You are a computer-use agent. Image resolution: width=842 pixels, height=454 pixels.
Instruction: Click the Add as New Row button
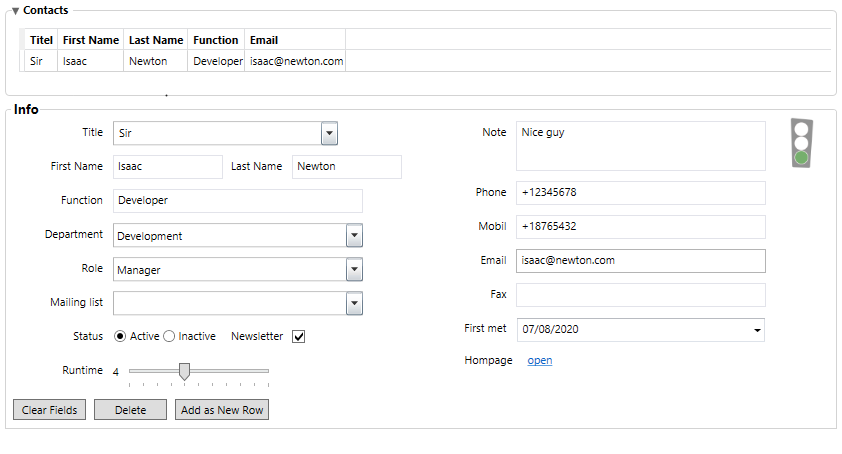(222, 409)
